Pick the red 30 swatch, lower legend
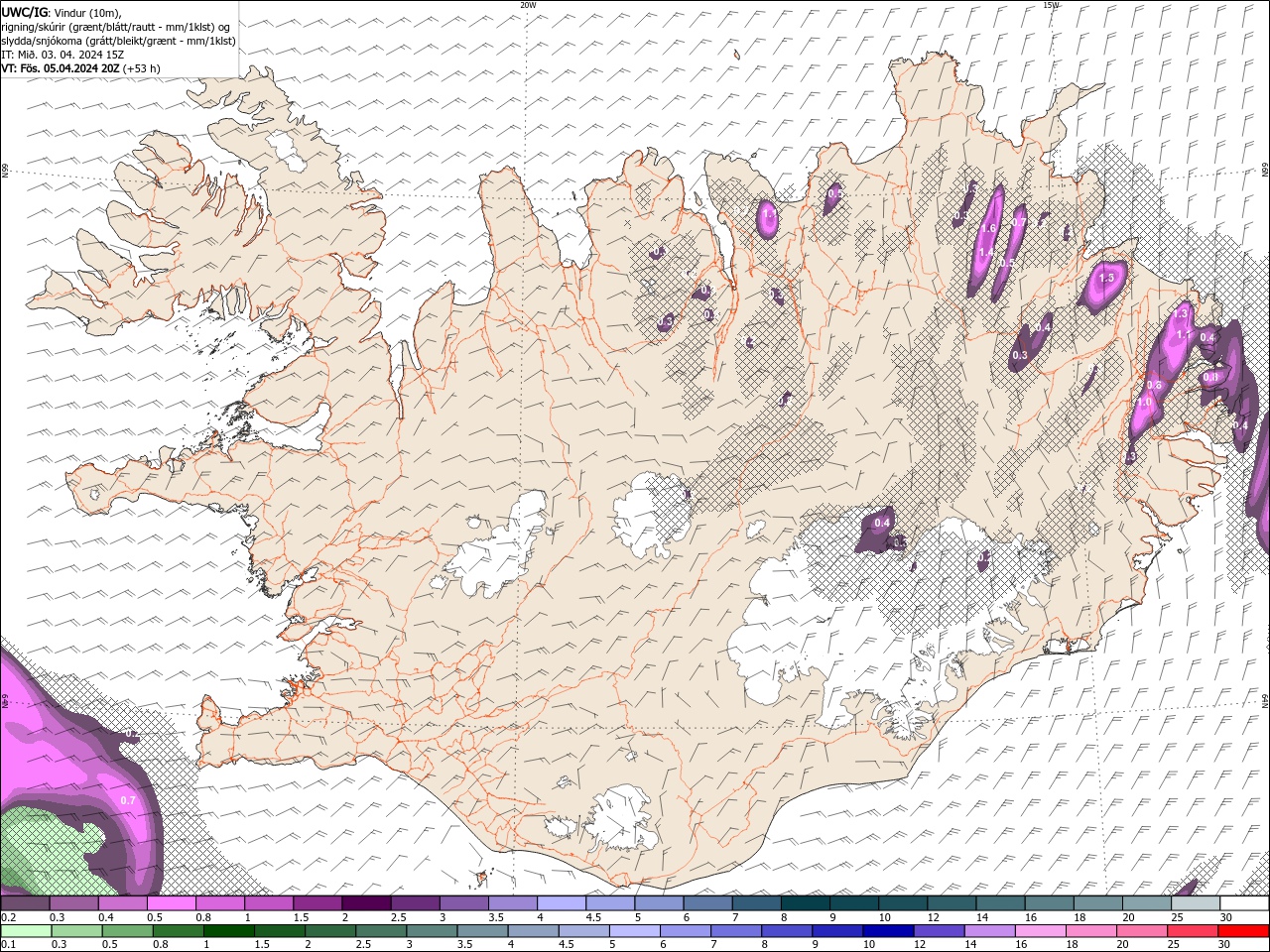 pyautogui.click(x=1244, y=931)
